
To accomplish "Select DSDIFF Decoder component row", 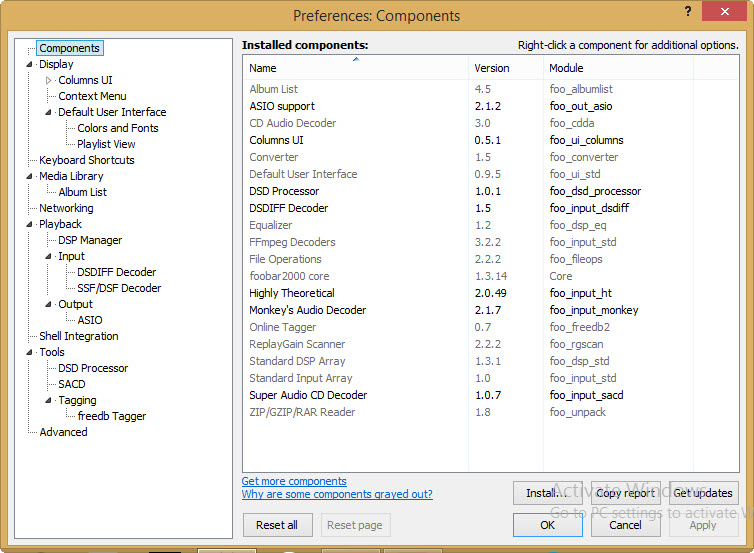I will pos(490,208).
